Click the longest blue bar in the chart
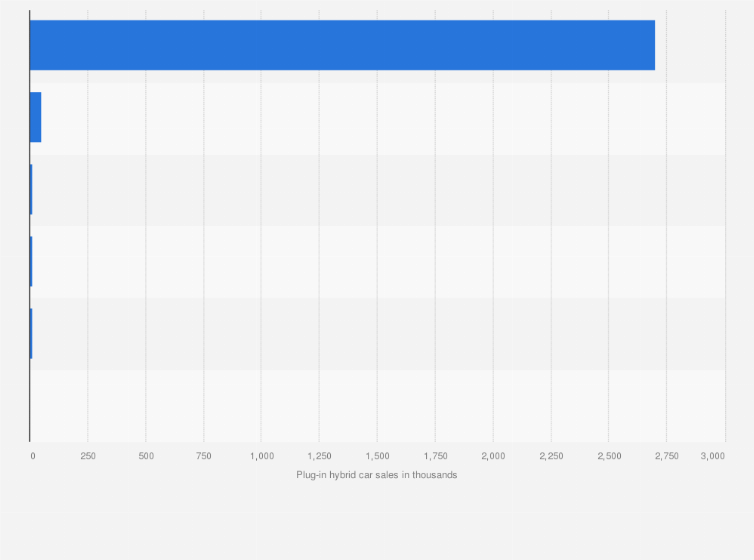This screenshot has height=560, width=754. click(342, 45)
